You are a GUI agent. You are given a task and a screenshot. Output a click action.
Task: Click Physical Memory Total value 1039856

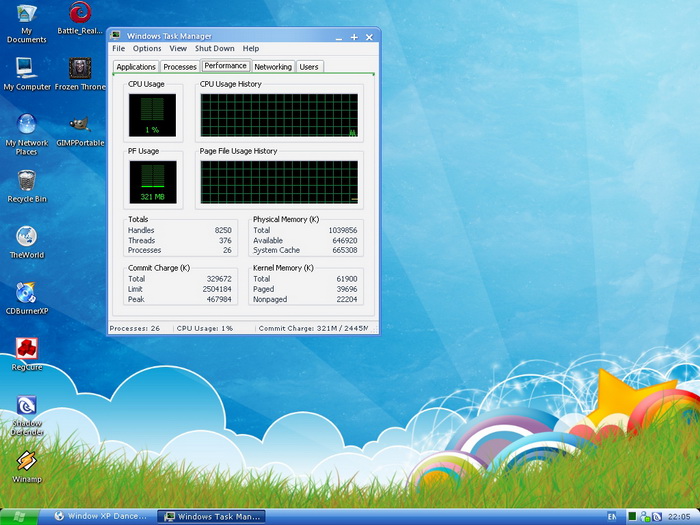(x=343, y=230)
